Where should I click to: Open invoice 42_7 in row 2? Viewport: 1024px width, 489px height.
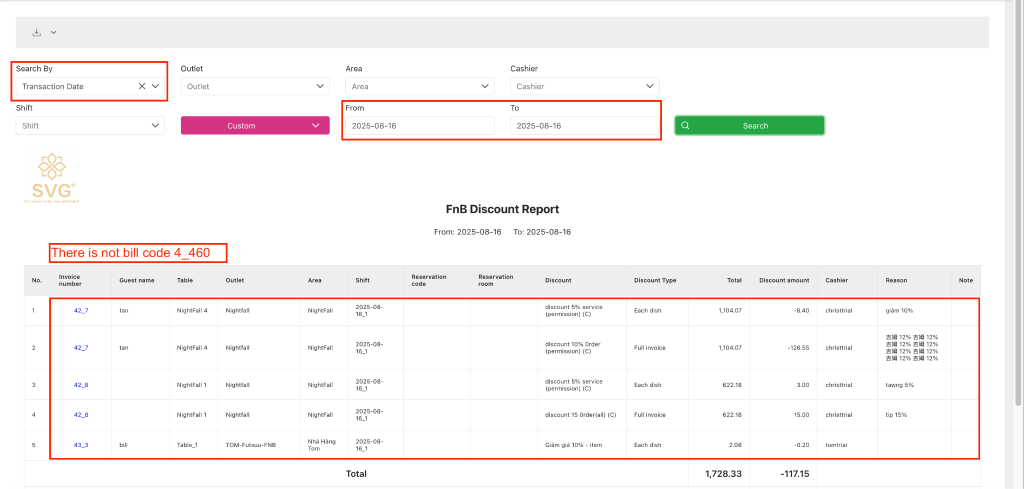(x=81, y=347)
